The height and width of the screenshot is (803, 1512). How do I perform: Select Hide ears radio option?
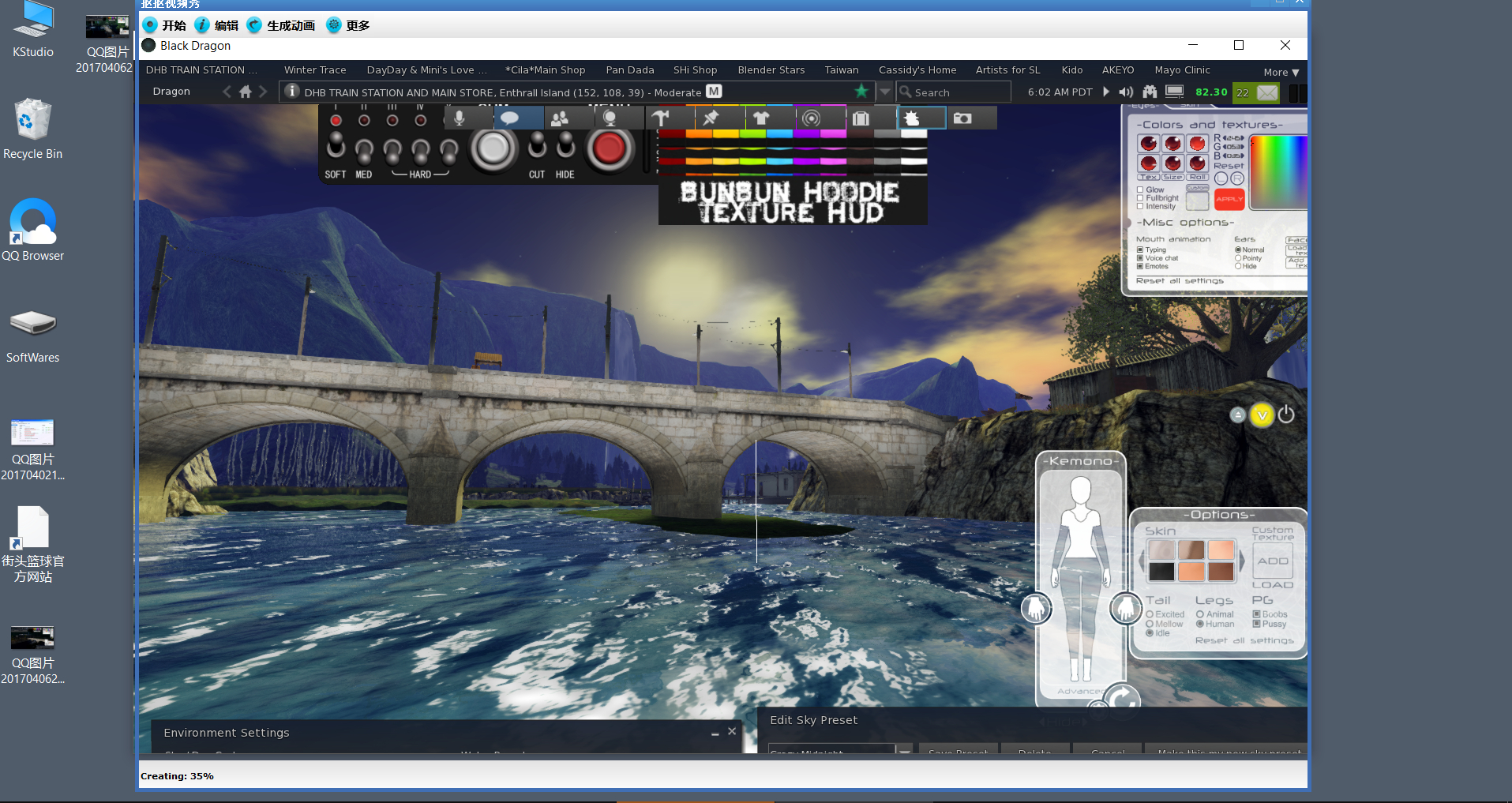1238,266
